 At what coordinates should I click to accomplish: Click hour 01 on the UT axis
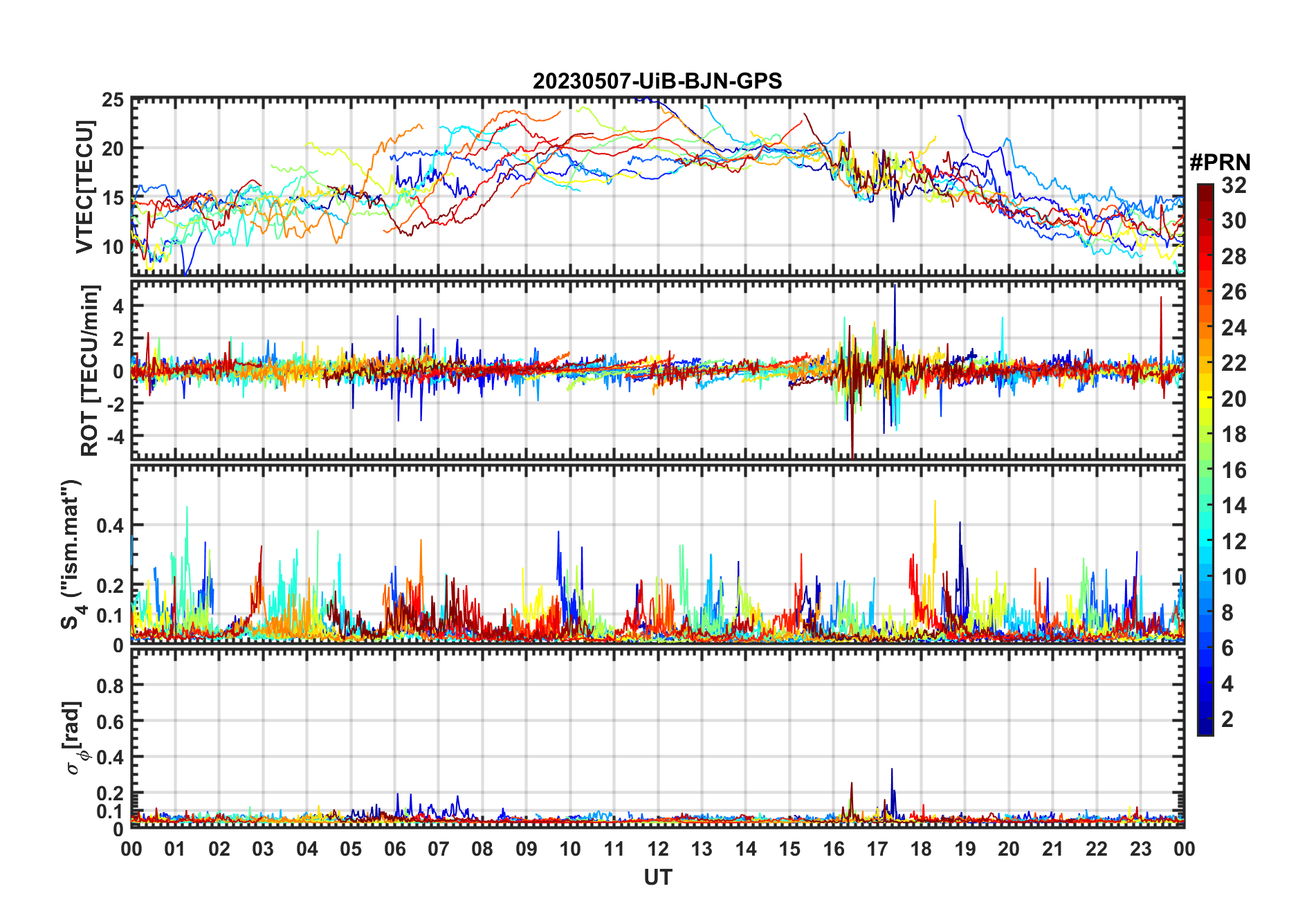pyautogui.click(x=175, y=849)
